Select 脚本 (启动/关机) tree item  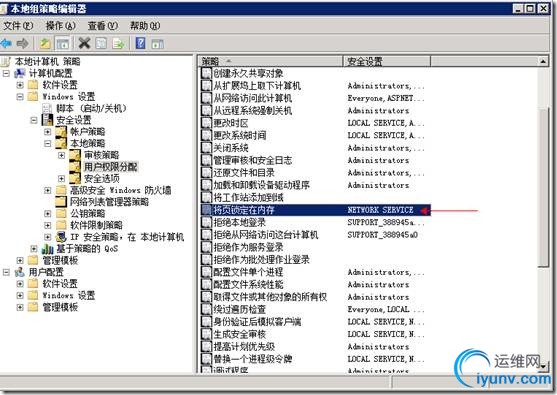click(91, 108)
